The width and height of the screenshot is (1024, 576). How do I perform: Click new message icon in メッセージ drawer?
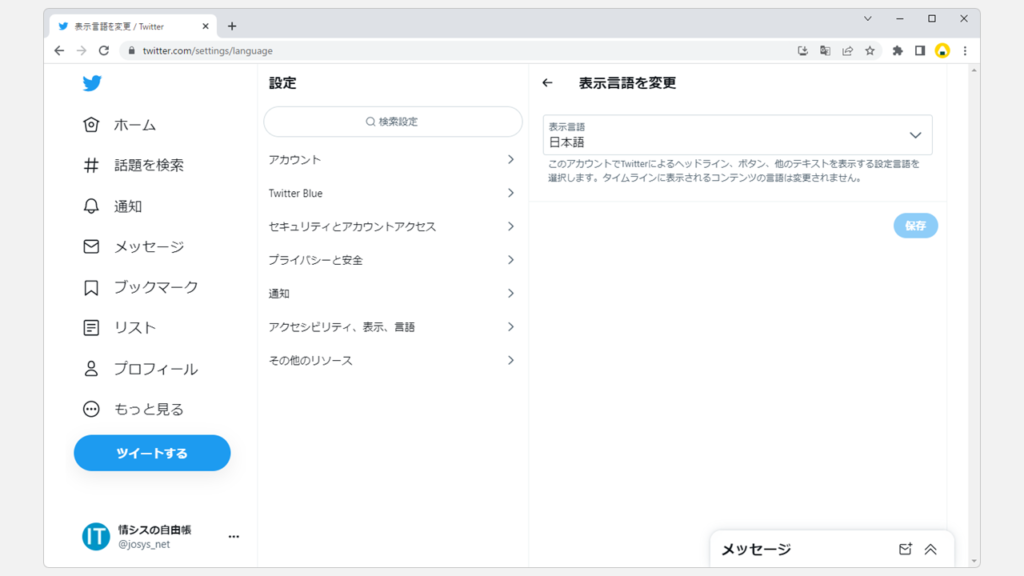[905, 549]
